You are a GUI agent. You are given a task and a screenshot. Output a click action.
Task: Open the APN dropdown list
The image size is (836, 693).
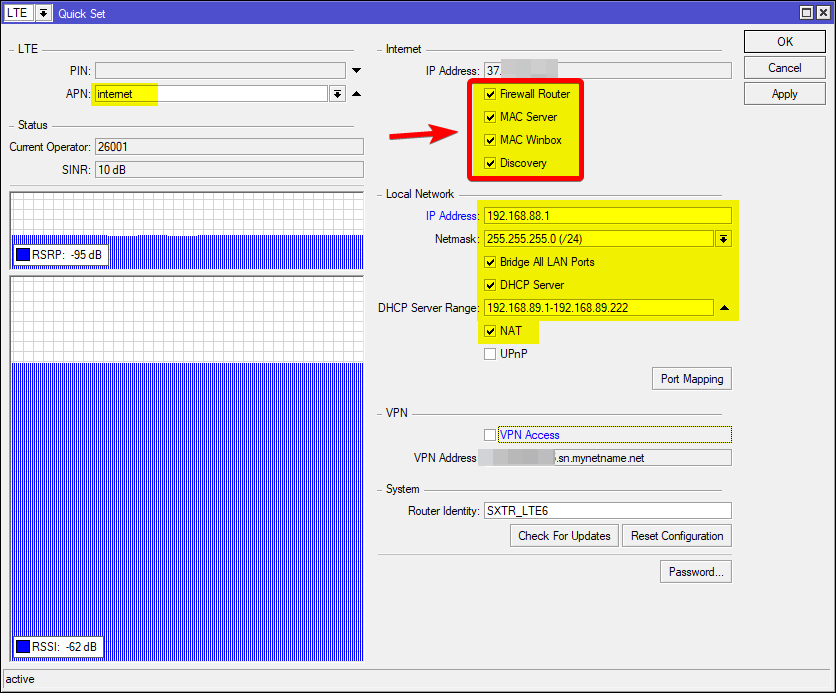(x=337, y=94)
